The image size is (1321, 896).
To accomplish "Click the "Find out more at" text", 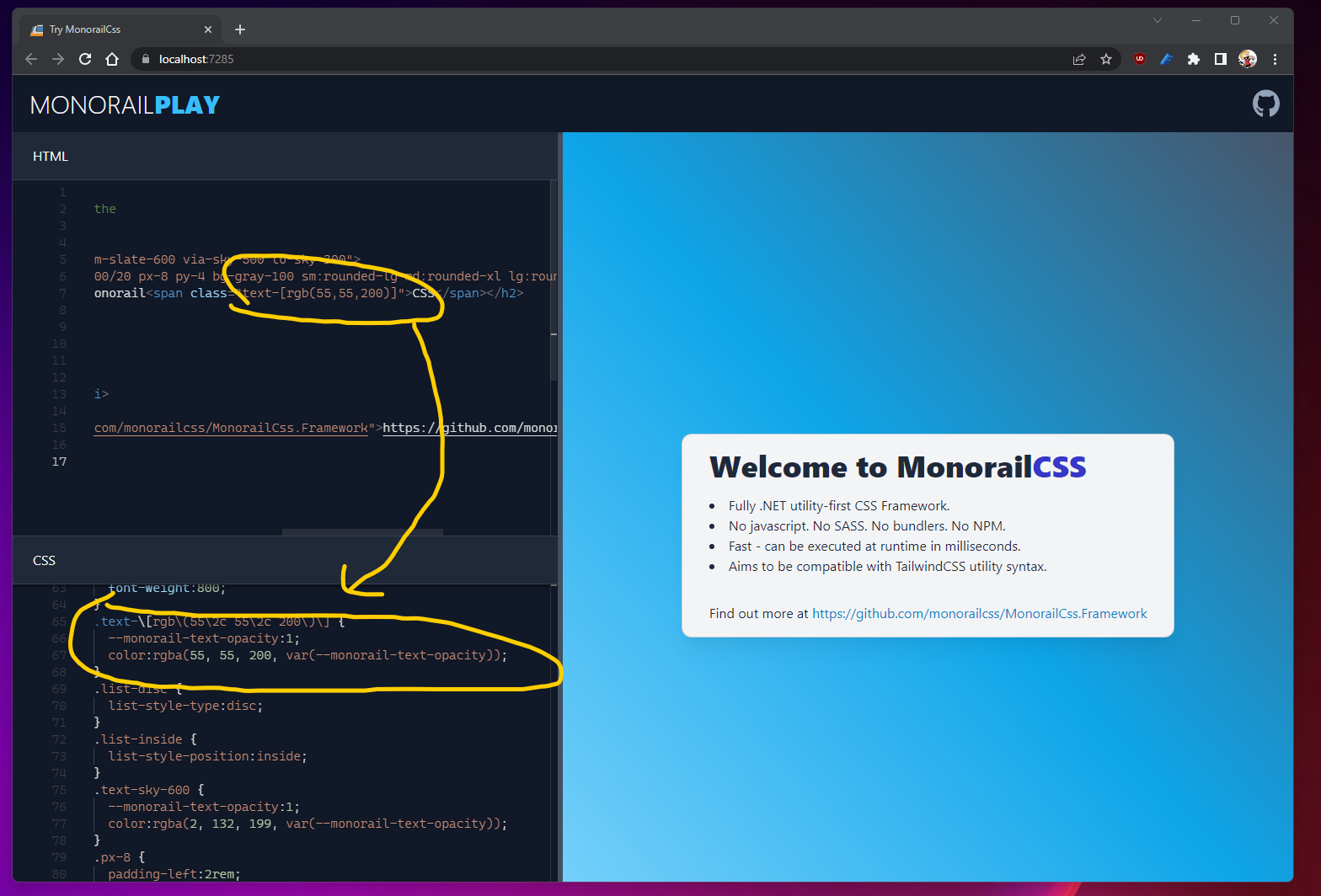I will (758, 613).
